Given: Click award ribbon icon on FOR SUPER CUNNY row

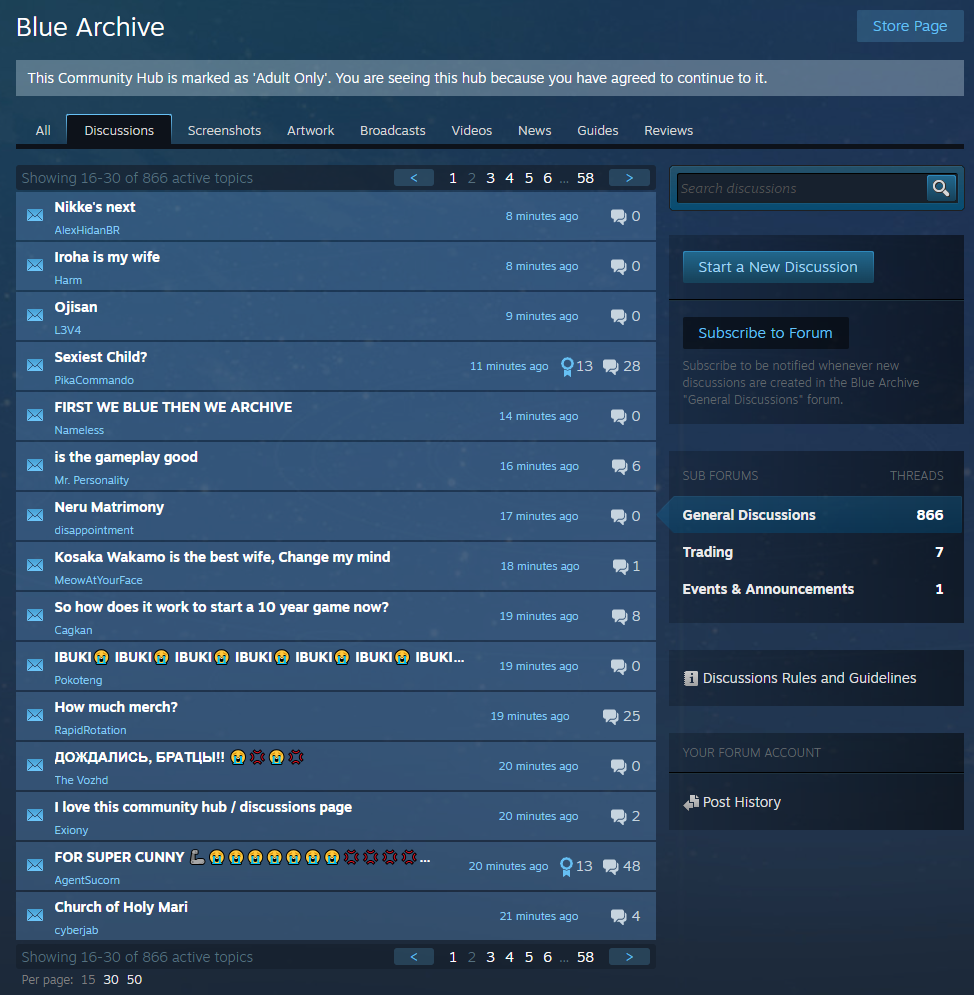Looking at the screenshot, I should (x=567, y=866).
